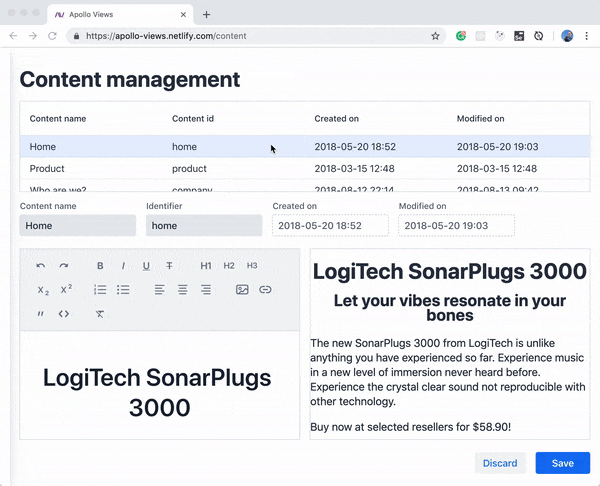
Task: Click the 'Buy now at selected resellers' line
Action: click(410, 427)
